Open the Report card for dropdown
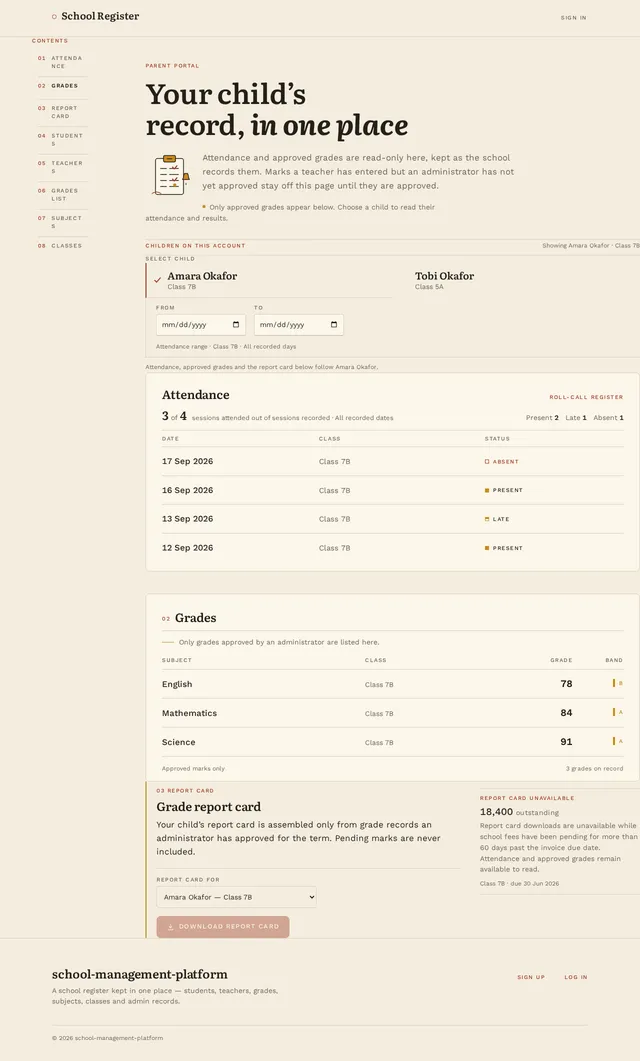The height and width of the screenshot is (1061, 640). pos(236,897)
